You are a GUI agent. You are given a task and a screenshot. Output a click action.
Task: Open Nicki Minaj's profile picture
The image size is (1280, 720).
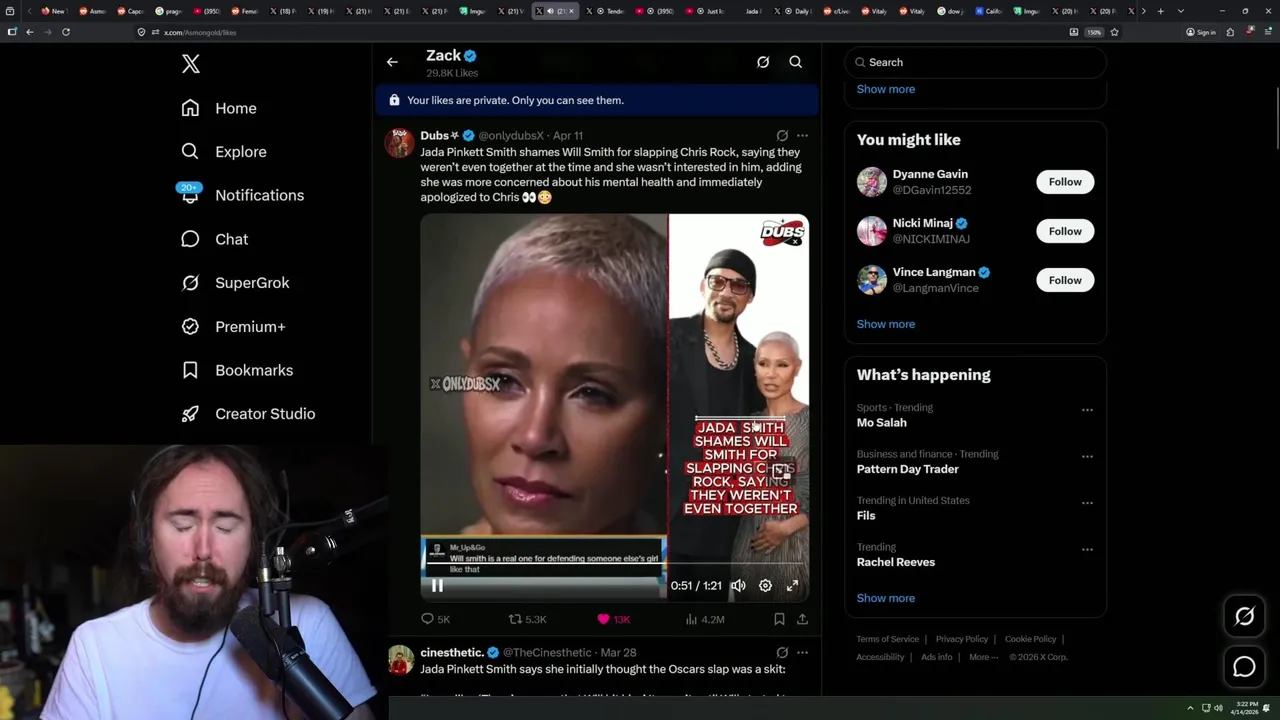pyautogui.click(x=872, y=231)
